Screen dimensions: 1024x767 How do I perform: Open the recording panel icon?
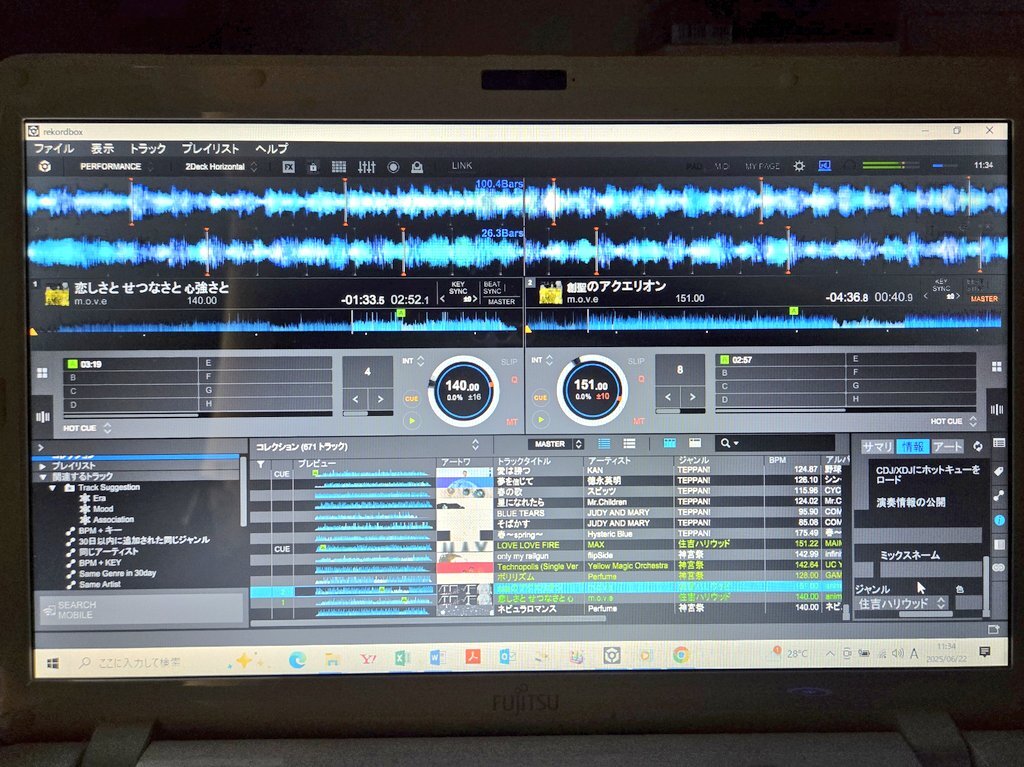tap(393, 167)
